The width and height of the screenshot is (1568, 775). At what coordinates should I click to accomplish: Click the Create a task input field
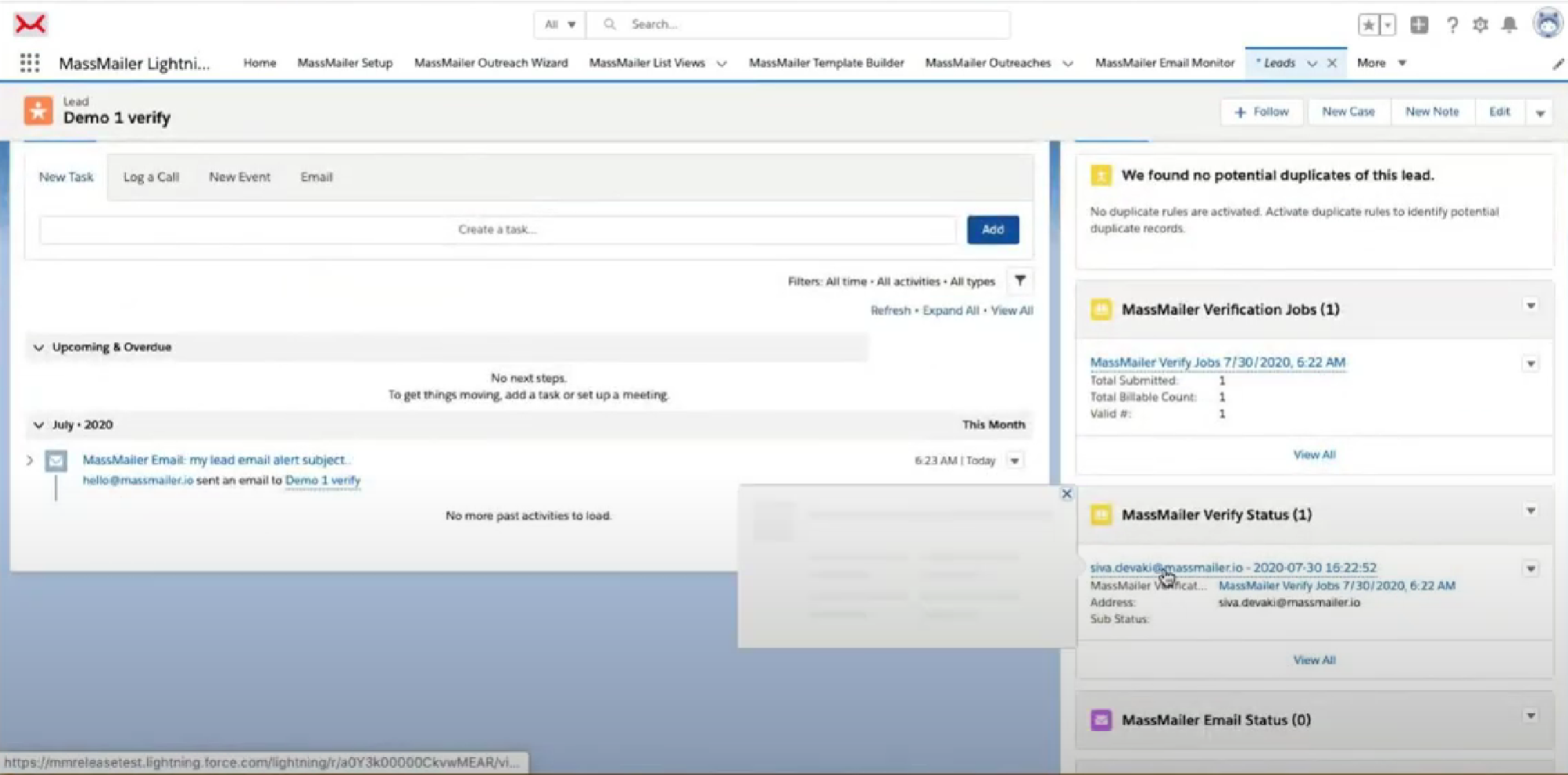coord(498,230)
